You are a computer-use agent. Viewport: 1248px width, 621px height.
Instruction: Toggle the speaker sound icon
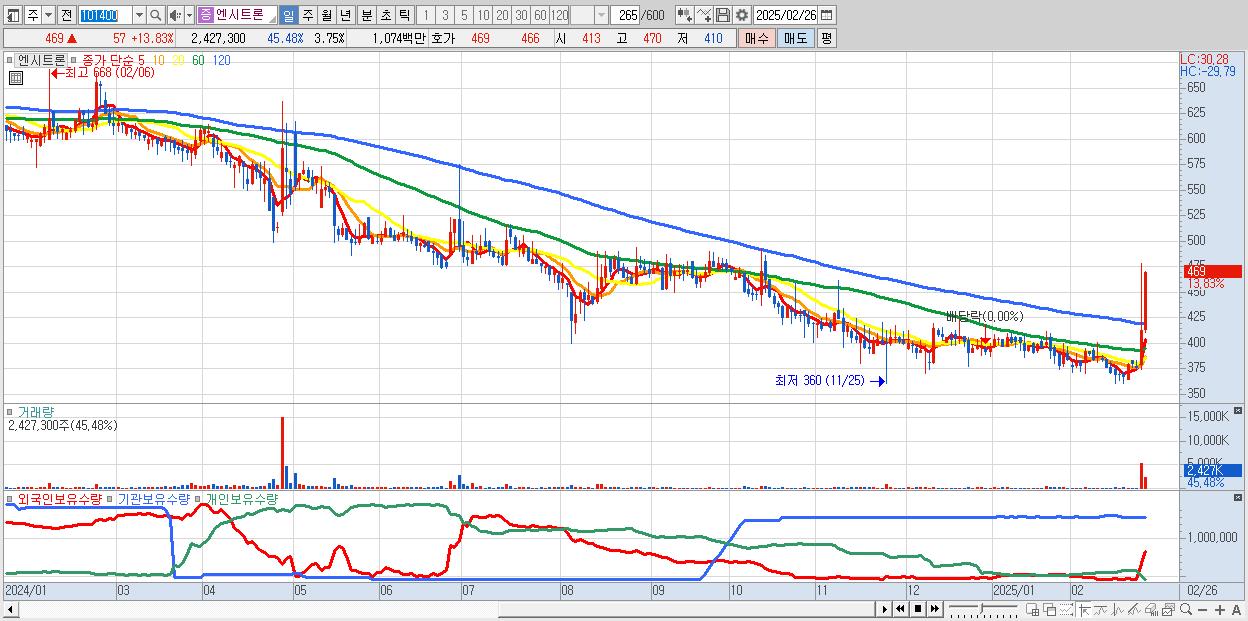coord(175,15)
